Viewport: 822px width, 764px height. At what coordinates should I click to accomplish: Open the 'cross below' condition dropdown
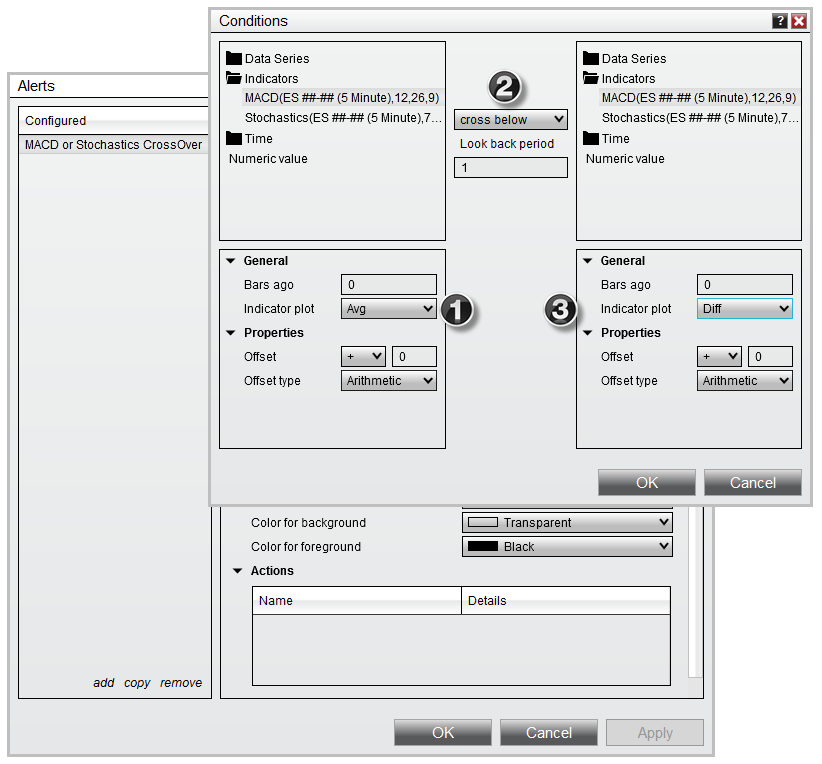coord(511,120)
